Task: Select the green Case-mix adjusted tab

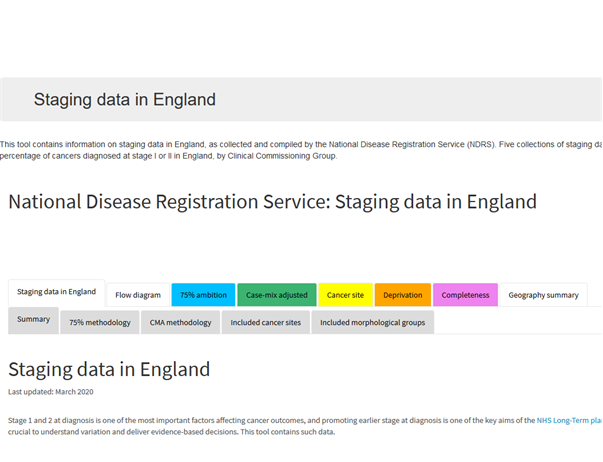Action: (277, 295)
